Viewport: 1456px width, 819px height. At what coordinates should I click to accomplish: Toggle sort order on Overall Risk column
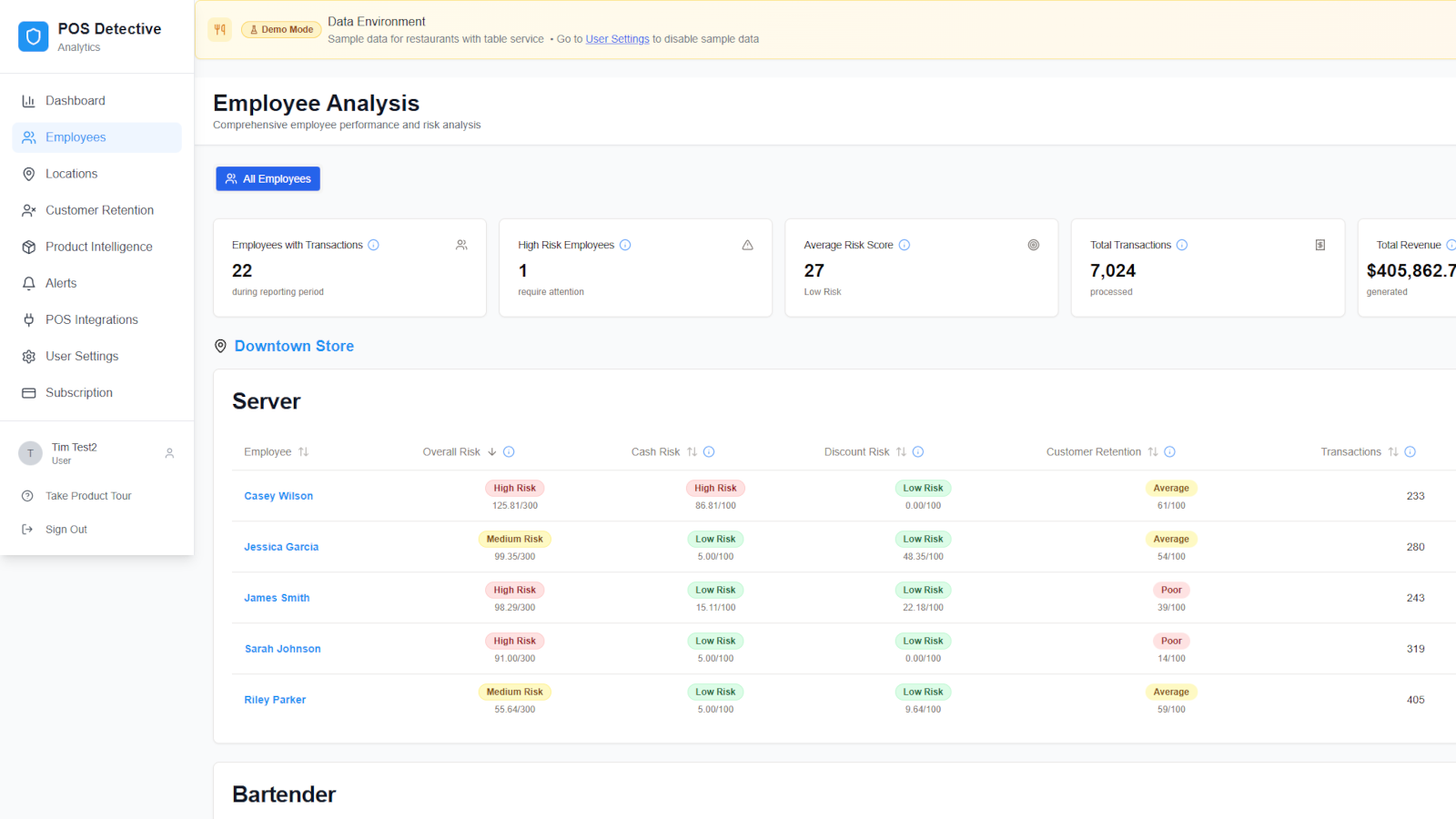point(492,452)
